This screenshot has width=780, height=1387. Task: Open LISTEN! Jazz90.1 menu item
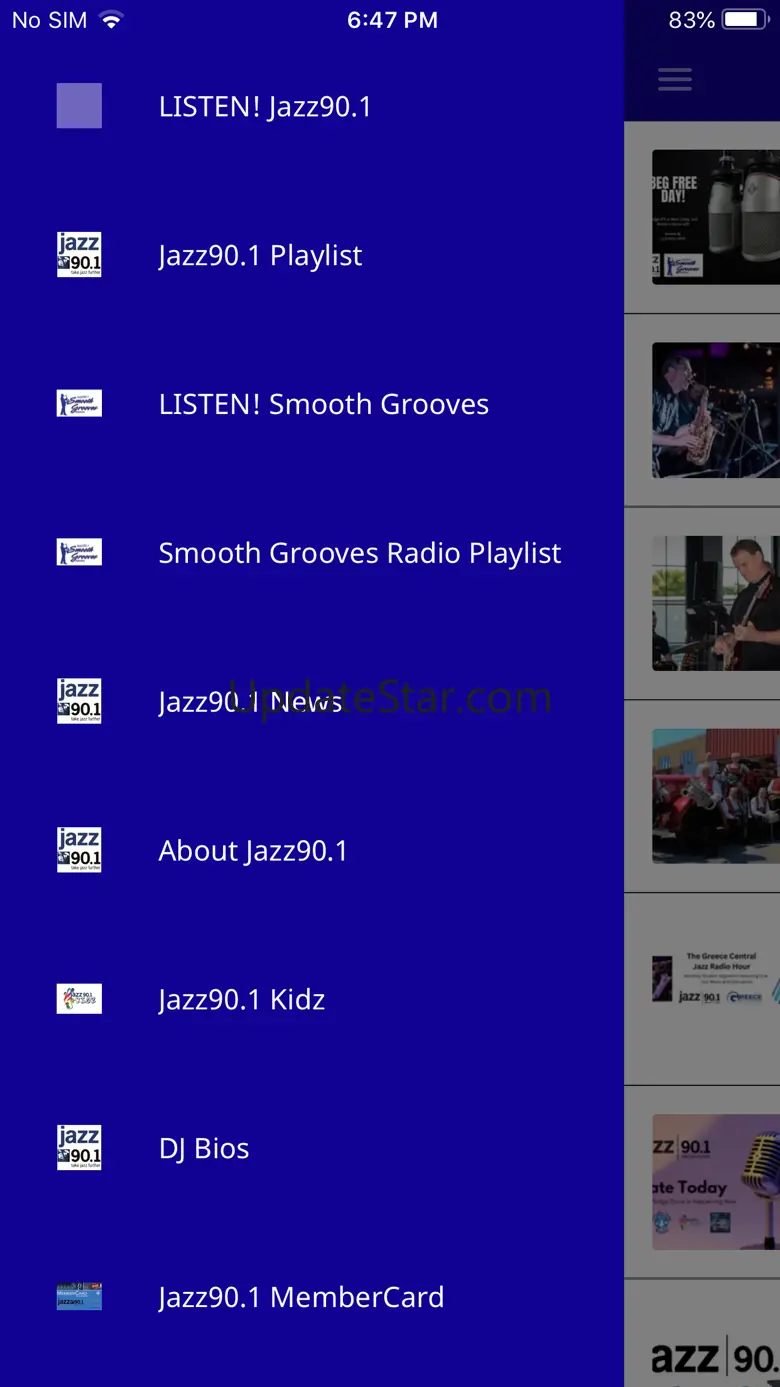(x=265, y=106)
